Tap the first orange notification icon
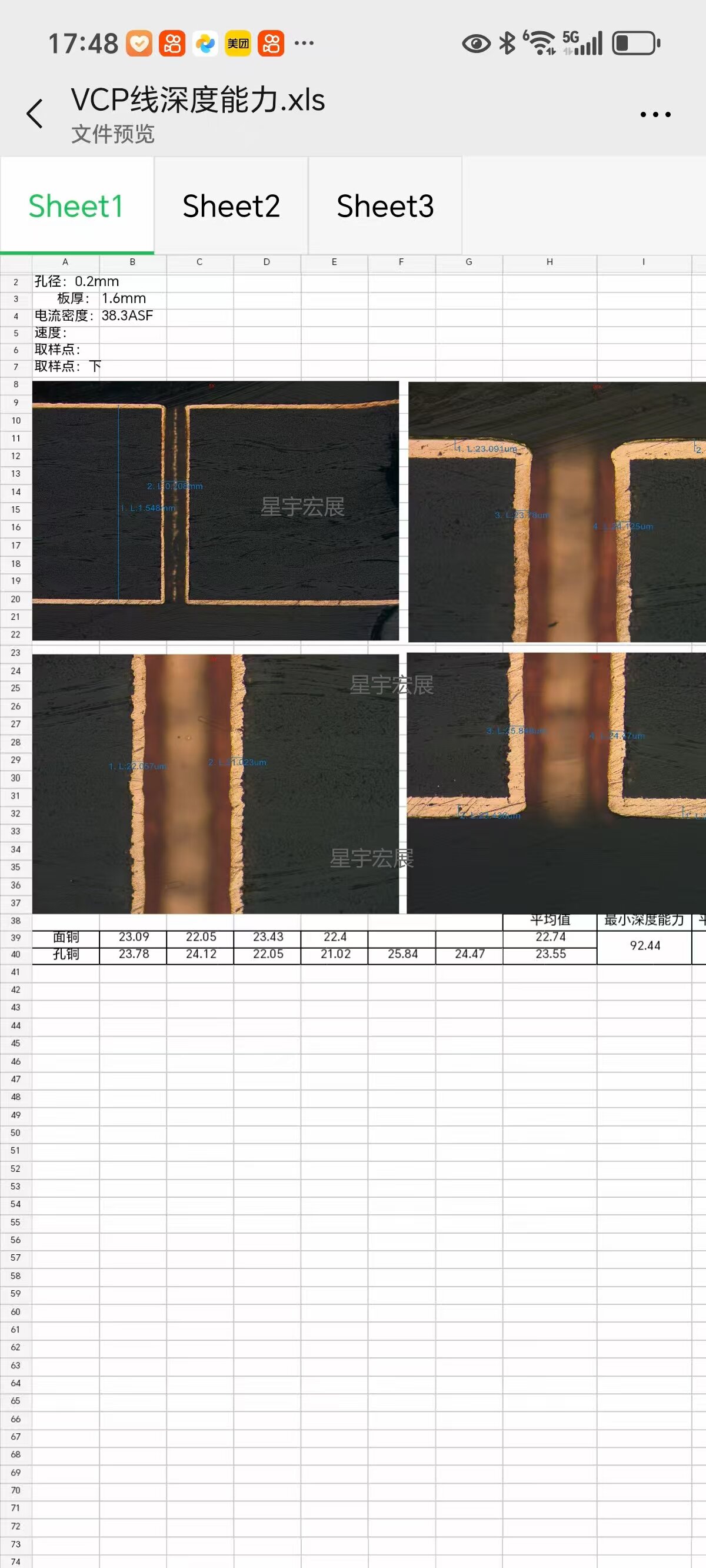This screenshot has width=706, height=1568. (x=139, y=44)
